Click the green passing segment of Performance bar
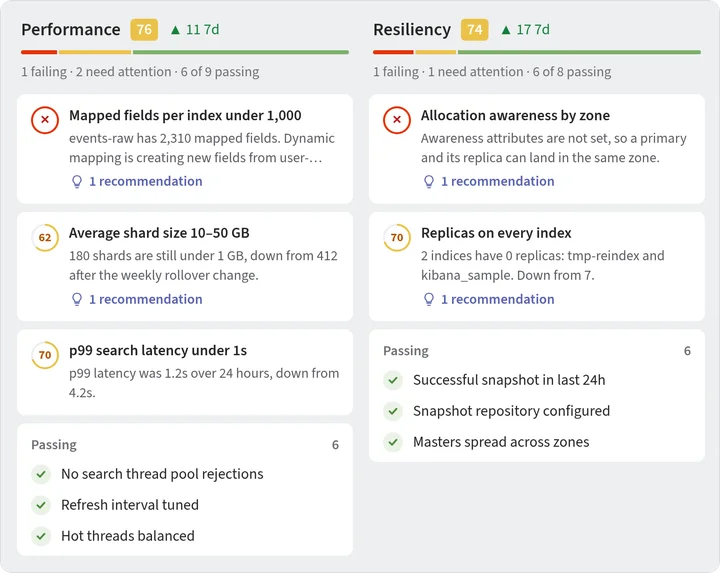This screenshot has height=573, width=720. tap(241, 52)
